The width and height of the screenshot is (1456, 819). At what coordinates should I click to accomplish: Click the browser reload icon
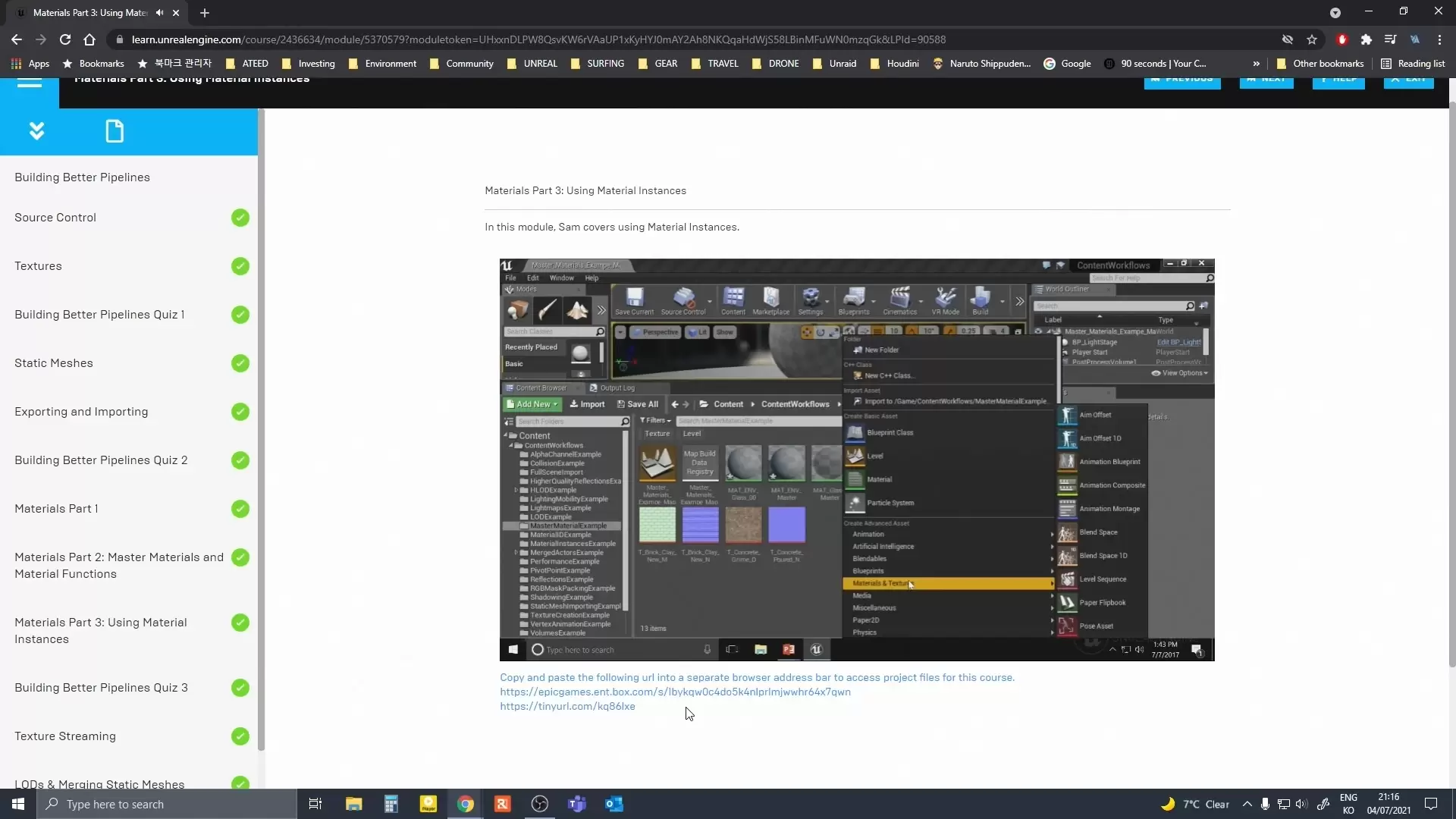click(x=65, y=39)
